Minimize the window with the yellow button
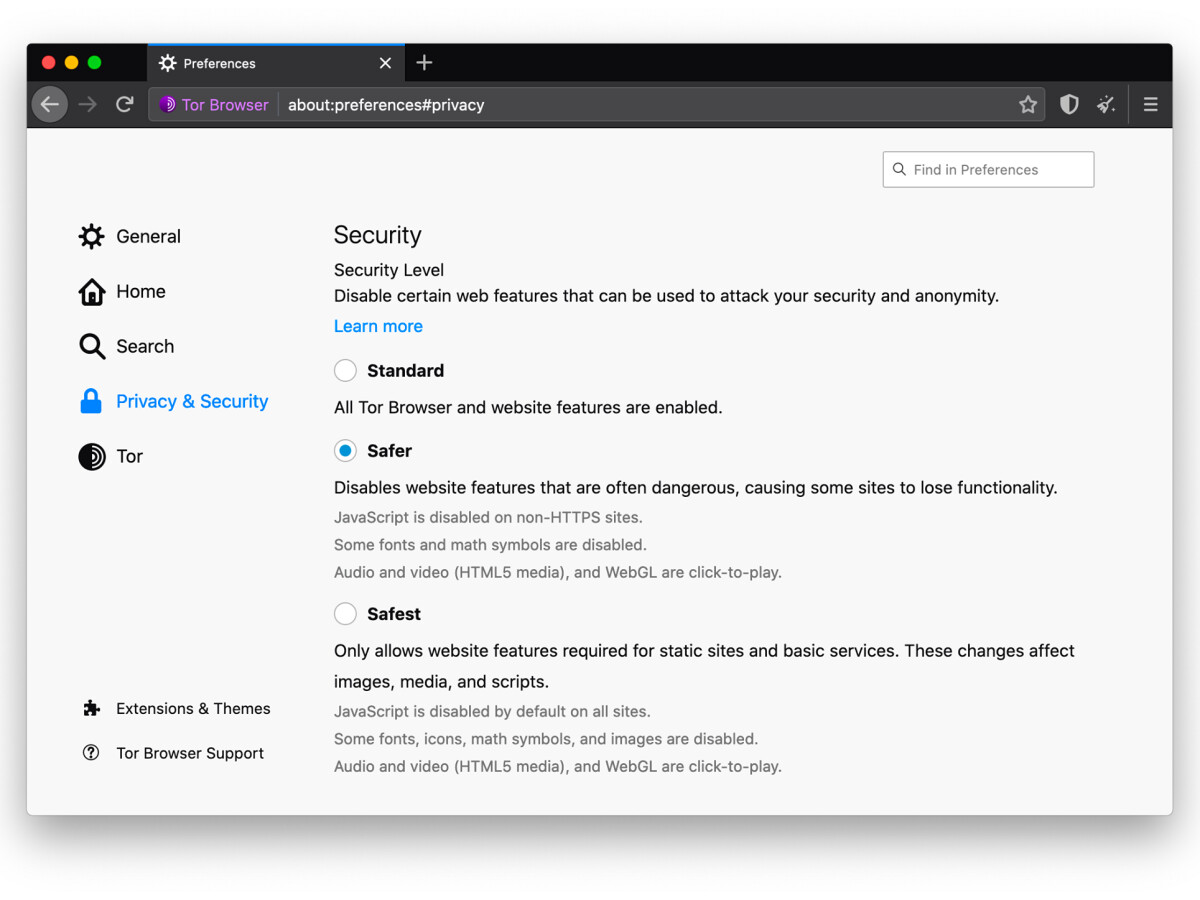This screenshot has width=1200, height=900. (71, 63)
